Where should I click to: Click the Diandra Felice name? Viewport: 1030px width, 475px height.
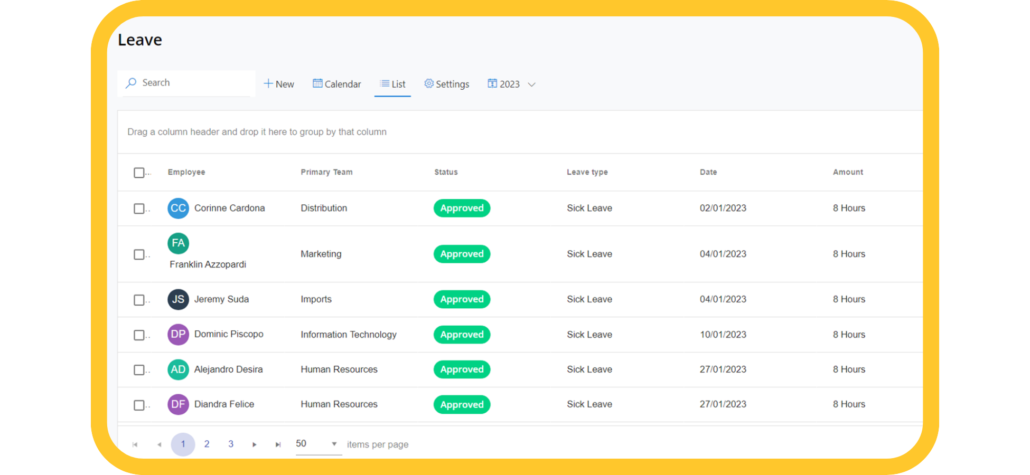coord(224,405)
